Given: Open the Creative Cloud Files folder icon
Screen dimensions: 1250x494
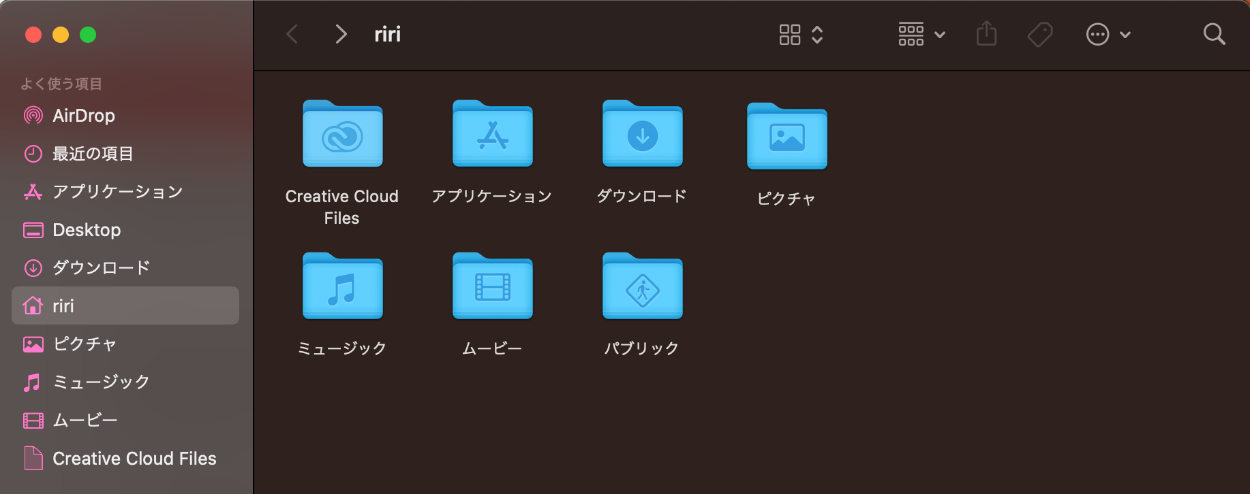Looking at the screenshot, I should click(x=342, y=134).
